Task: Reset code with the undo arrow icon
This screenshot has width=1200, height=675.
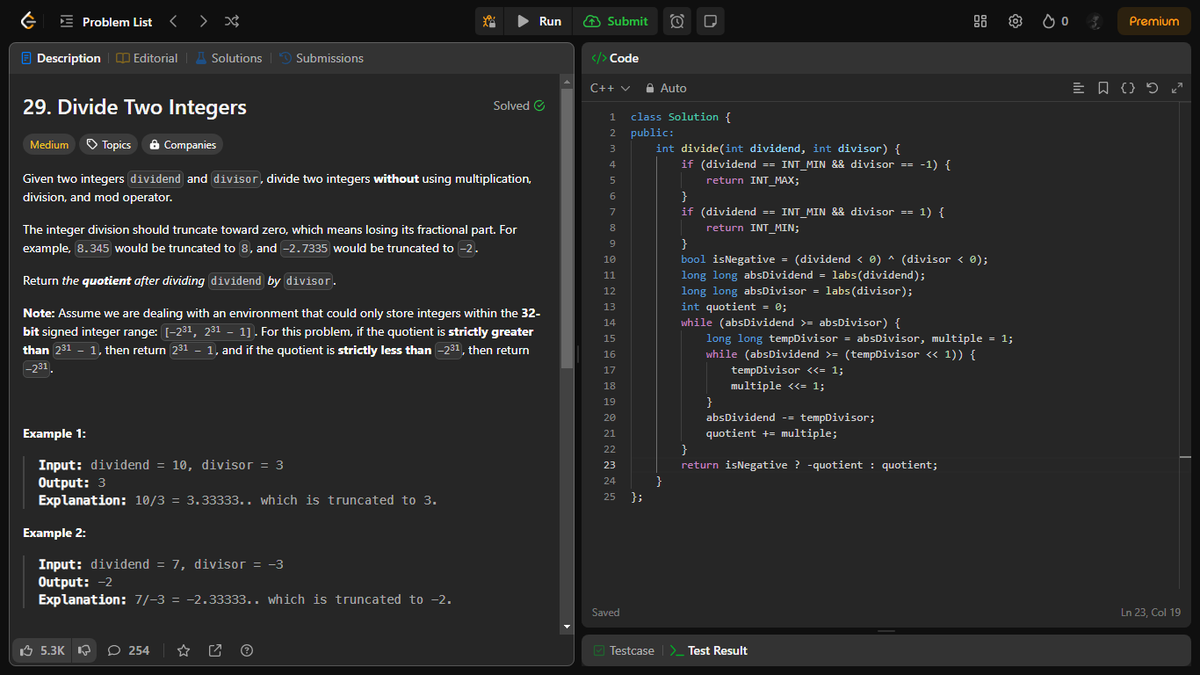Action: [x=1152, y=88]
